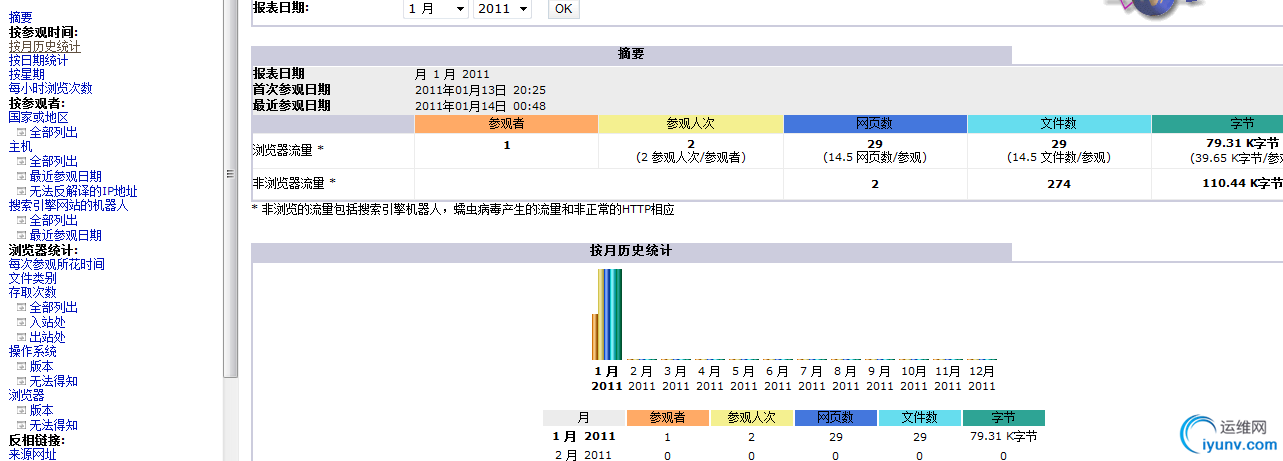Viewport: 1283px width, 461px height.
Task: Click list icon beside 无法得知 under 浏览器
Action: click(21, 425)
